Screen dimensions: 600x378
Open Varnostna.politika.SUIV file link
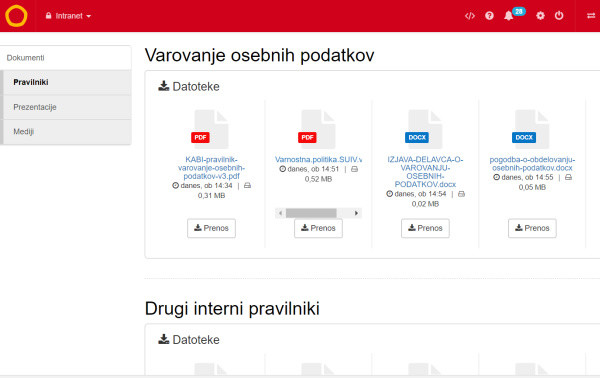click(x=318, y=160)
